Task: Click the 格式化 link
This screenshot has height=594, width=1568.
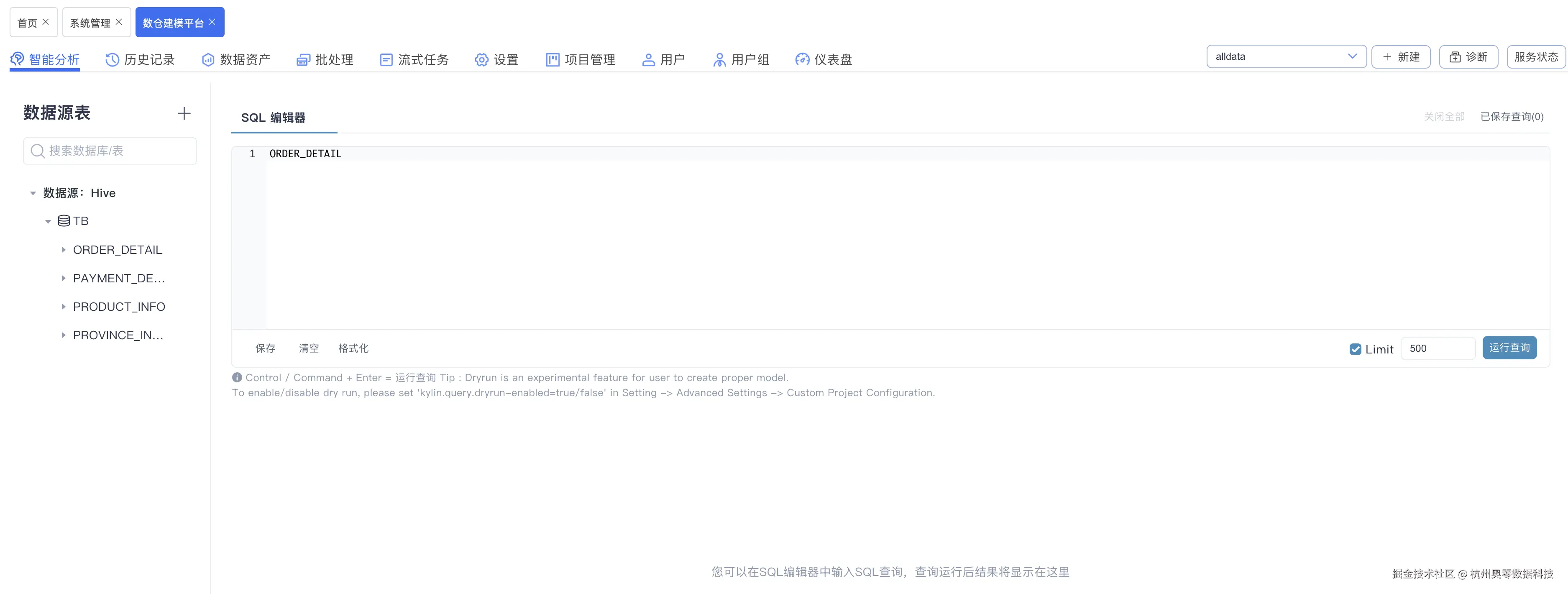Action: click(353, 349)
